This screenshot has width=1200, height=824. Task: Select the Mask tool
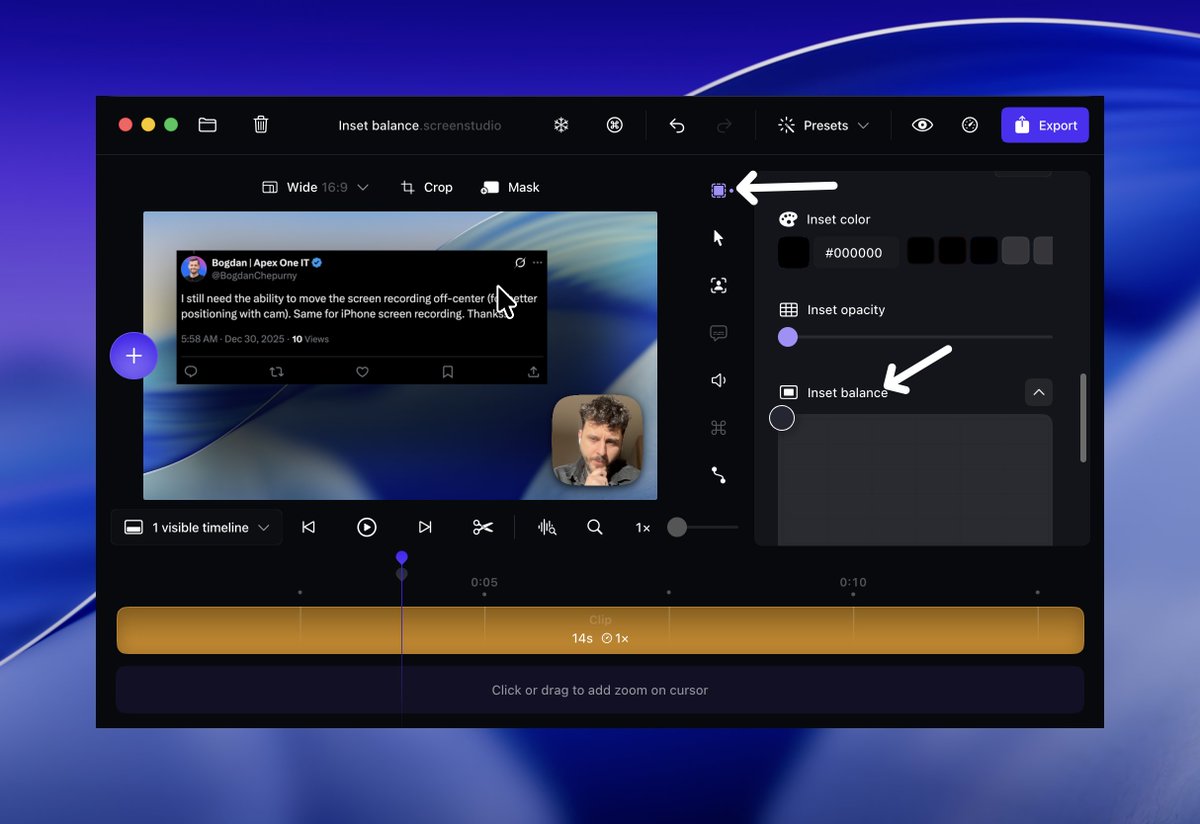click(510, 187)
